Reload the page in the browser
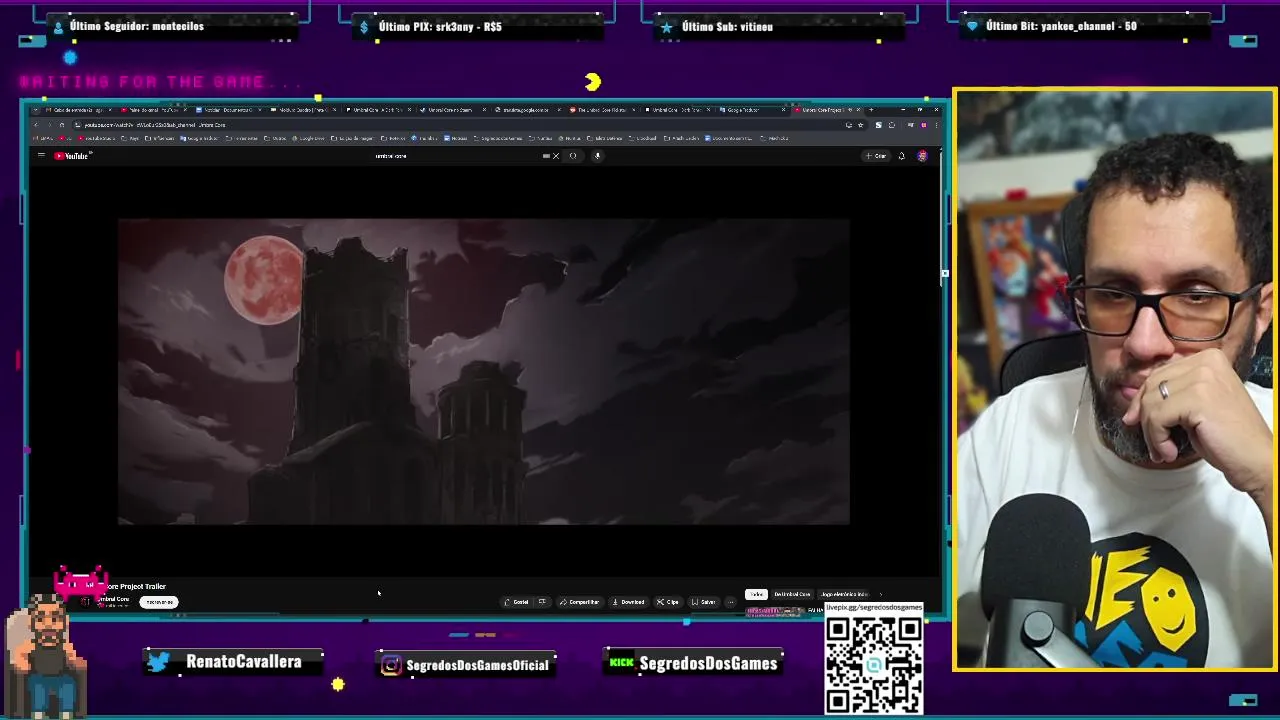Viewport: 1280px width, 720px height. coord(62,125)
